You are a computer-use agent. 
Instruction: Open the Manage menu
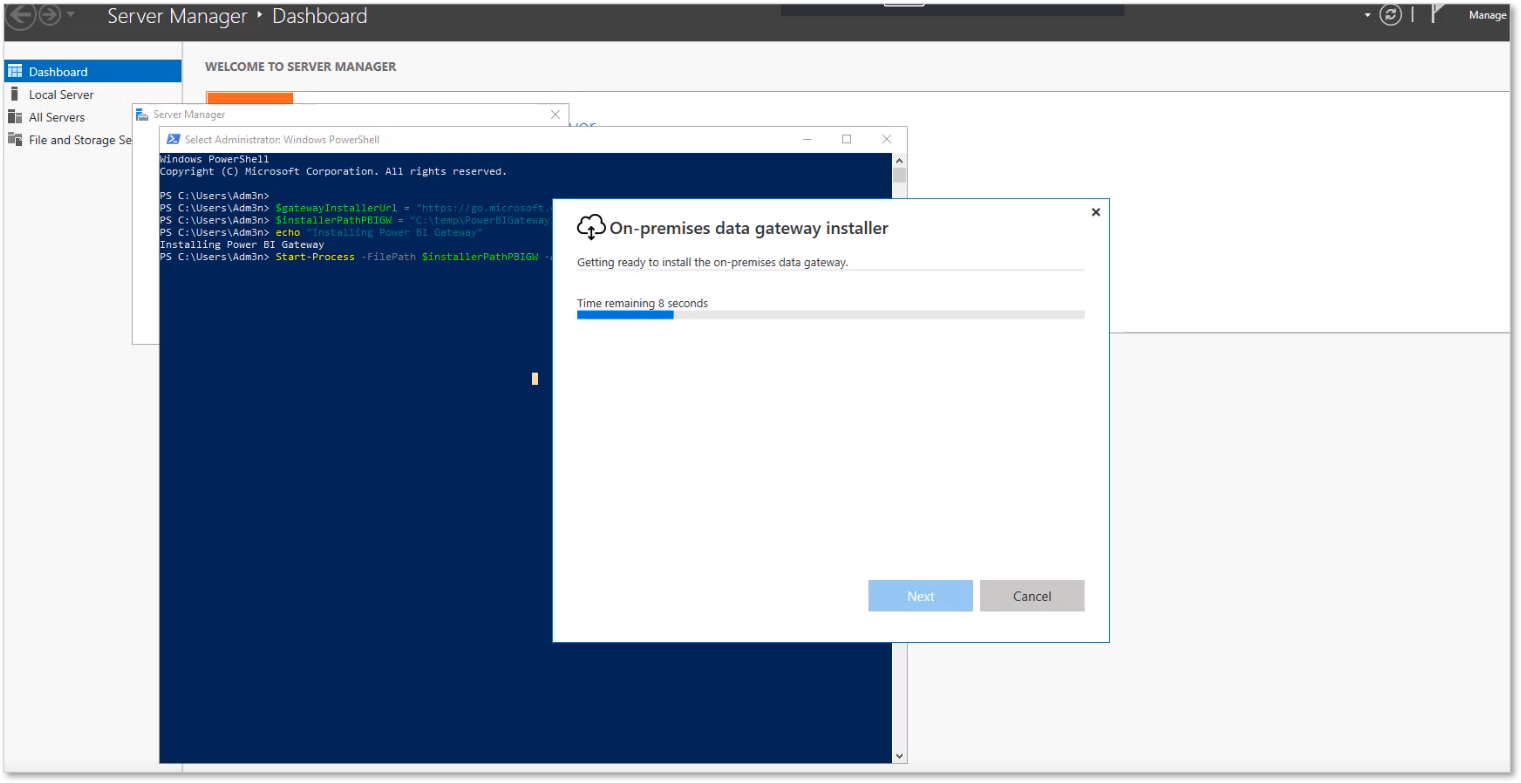(x=1487, y=15)
